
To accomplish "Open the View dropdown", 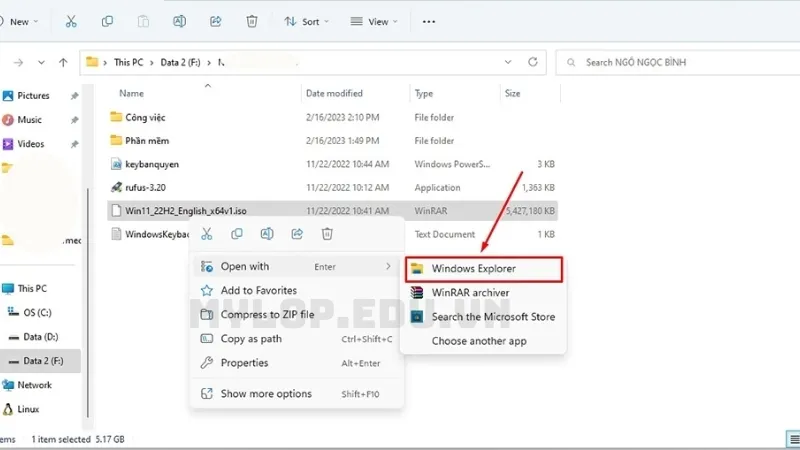I will tap(374, 21).
